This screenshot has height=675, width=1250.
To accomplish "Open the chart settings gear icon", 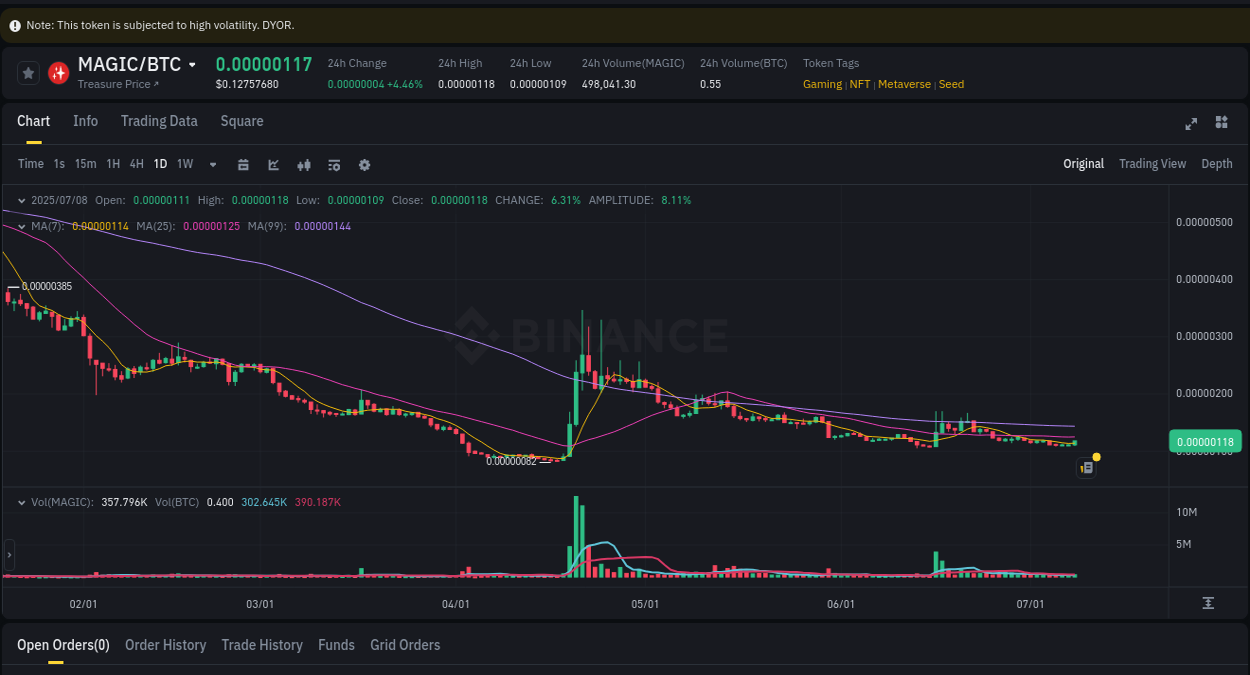I will click(x=364, y=164).
